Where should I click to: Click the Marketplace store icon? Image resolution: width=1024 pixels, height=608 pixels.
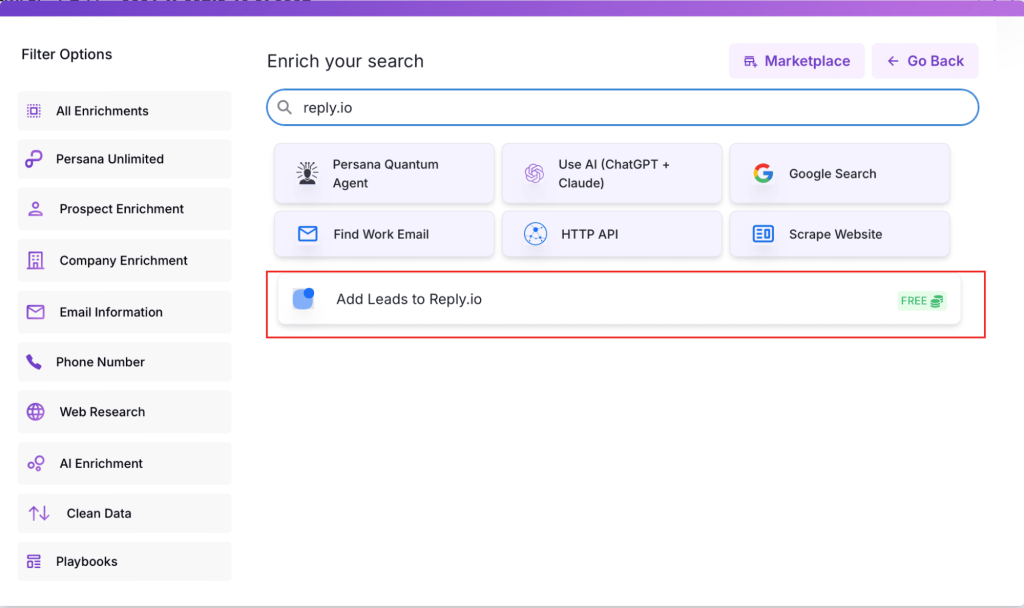pyautogui.click(x=750, y=61)
